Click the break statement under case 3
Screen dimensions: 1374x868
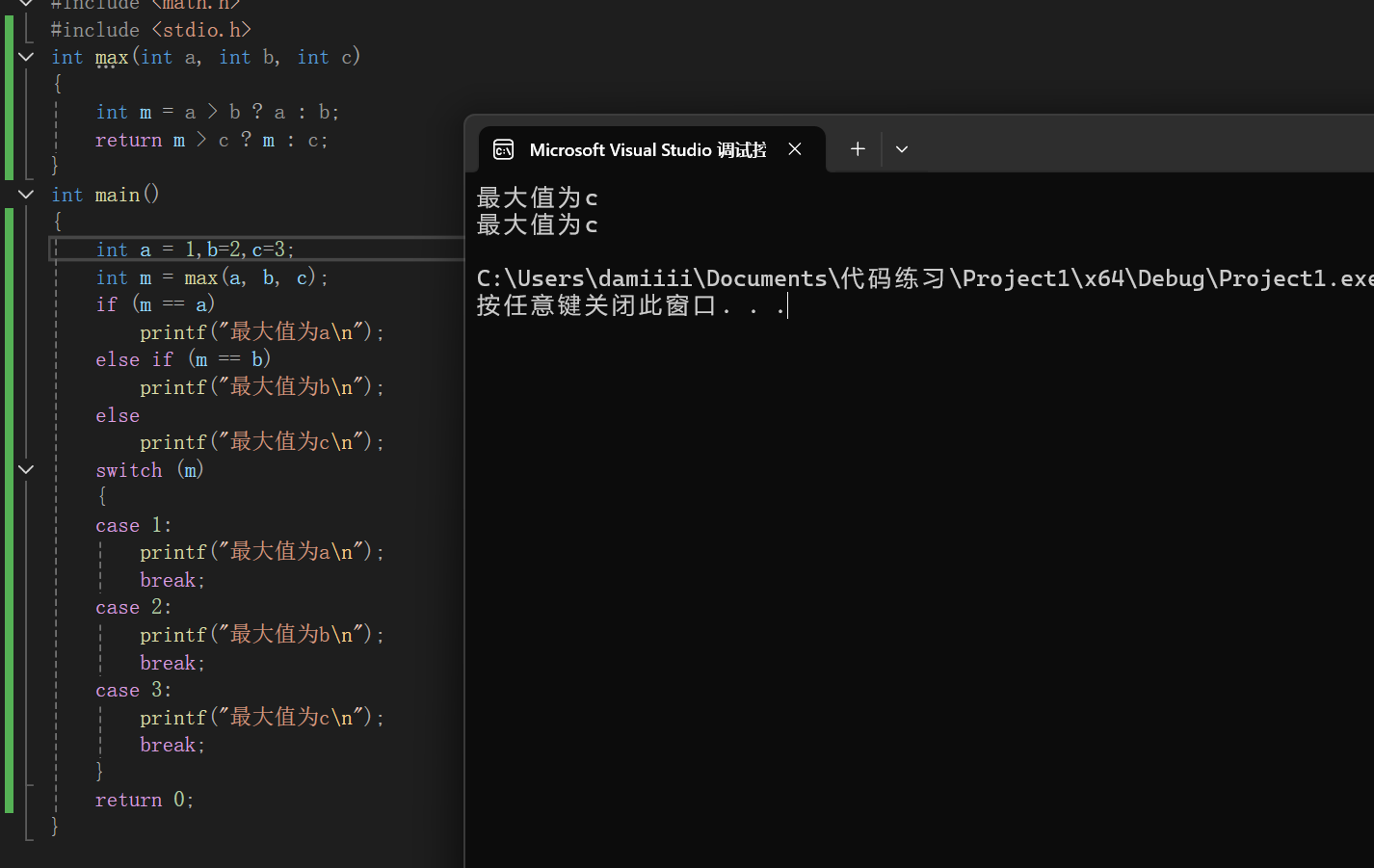point(172,745)
